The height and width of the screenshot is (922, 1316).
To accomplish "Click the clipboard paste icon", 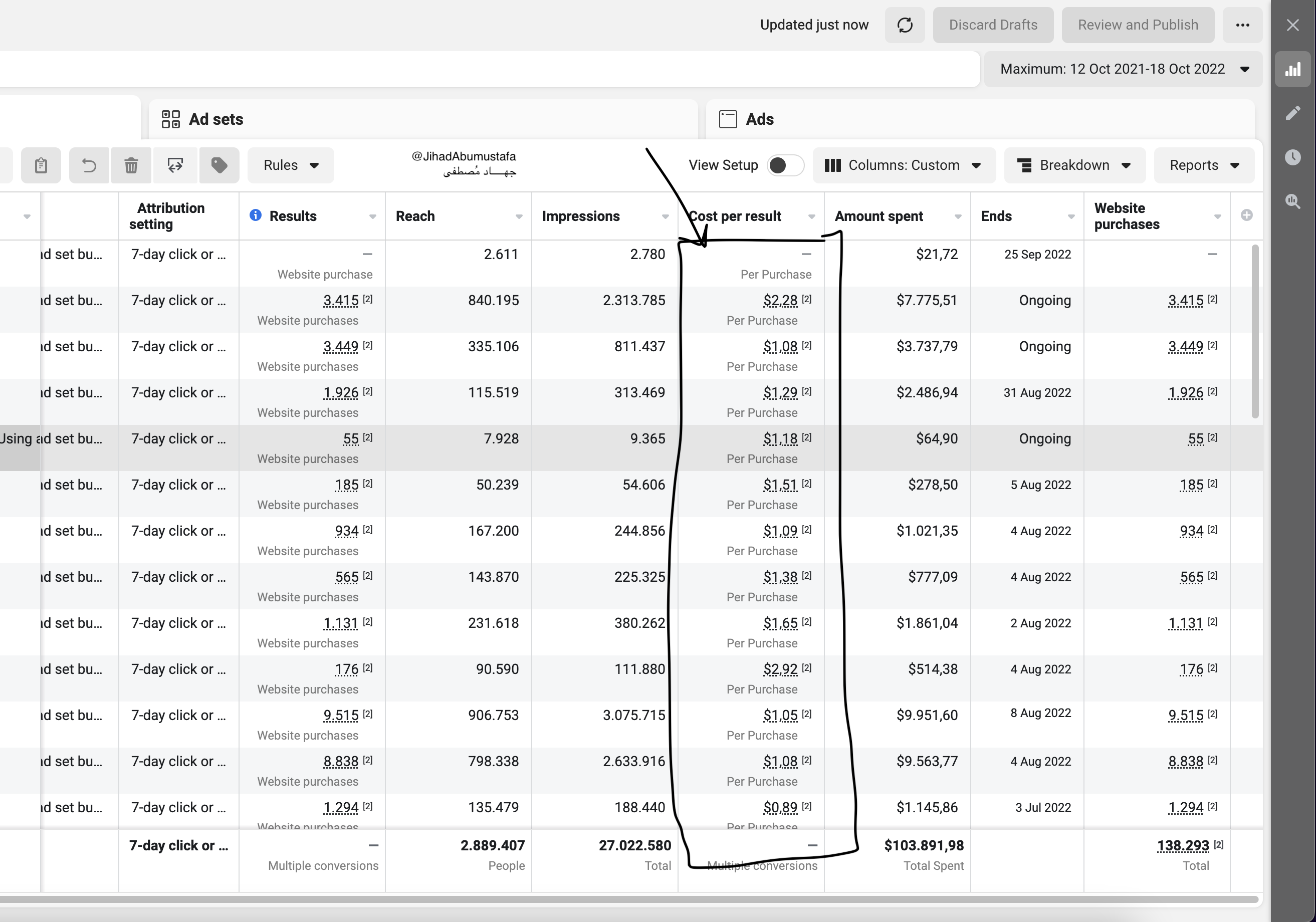I will point(41,165).
